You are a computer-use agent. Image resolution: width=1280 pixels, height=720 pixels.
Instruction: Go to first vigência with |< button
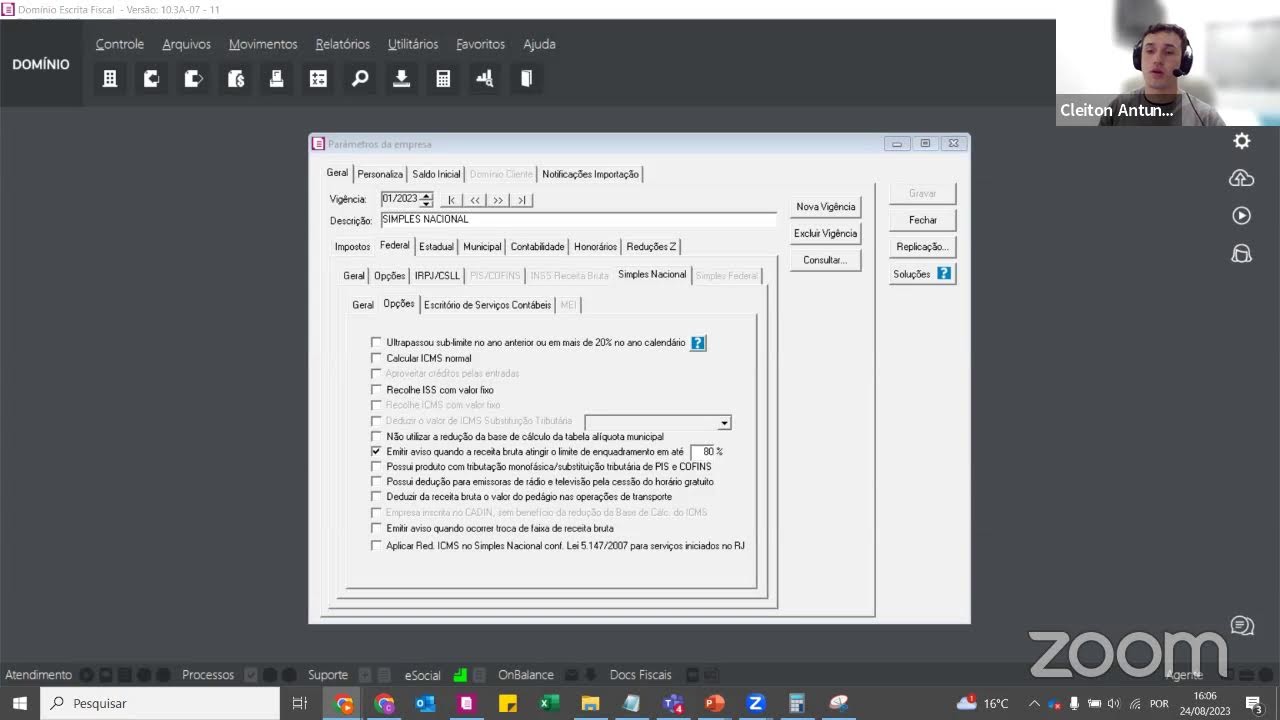click(x=452, y=200)
